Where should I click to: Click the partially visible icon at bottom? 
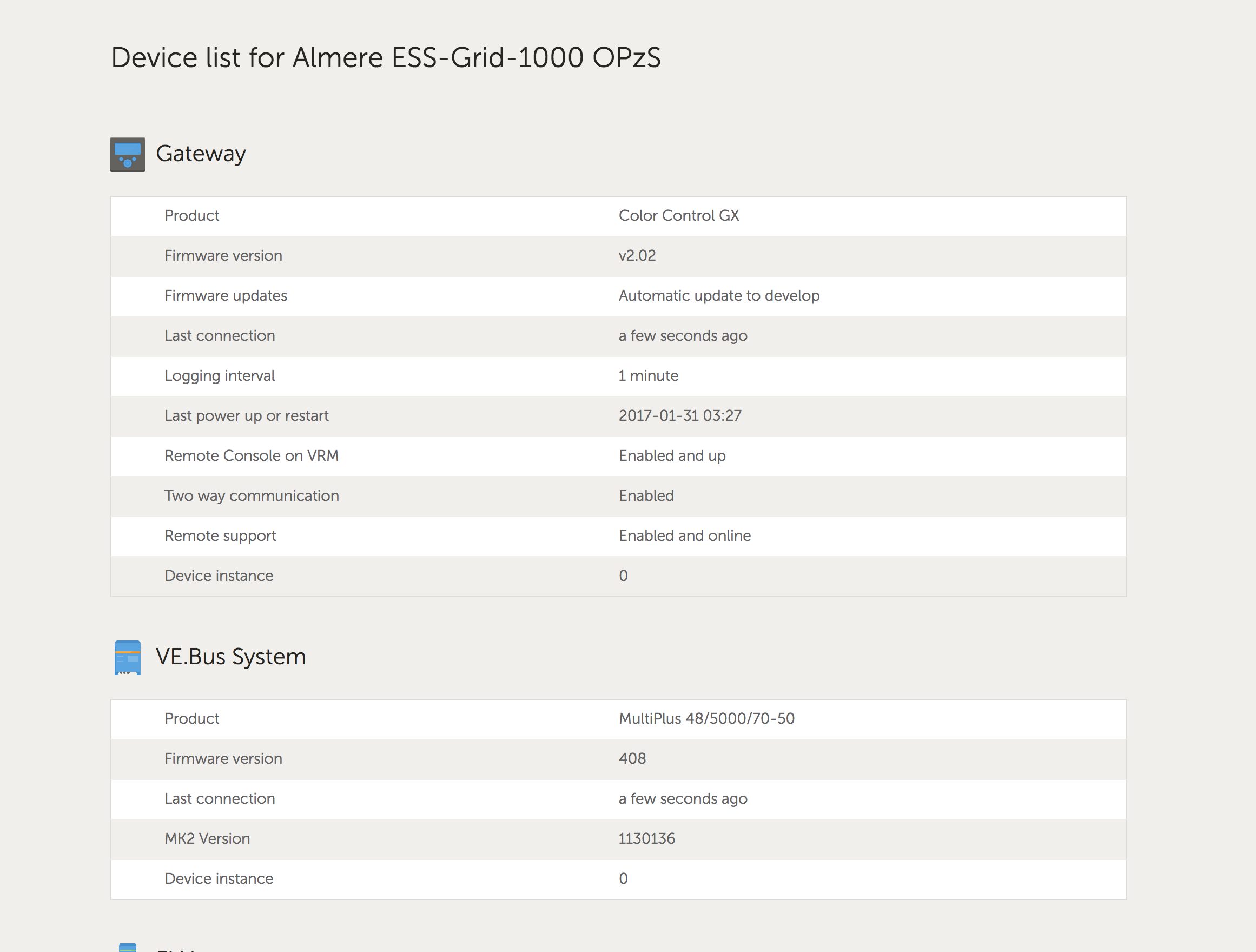coord(127,947)
